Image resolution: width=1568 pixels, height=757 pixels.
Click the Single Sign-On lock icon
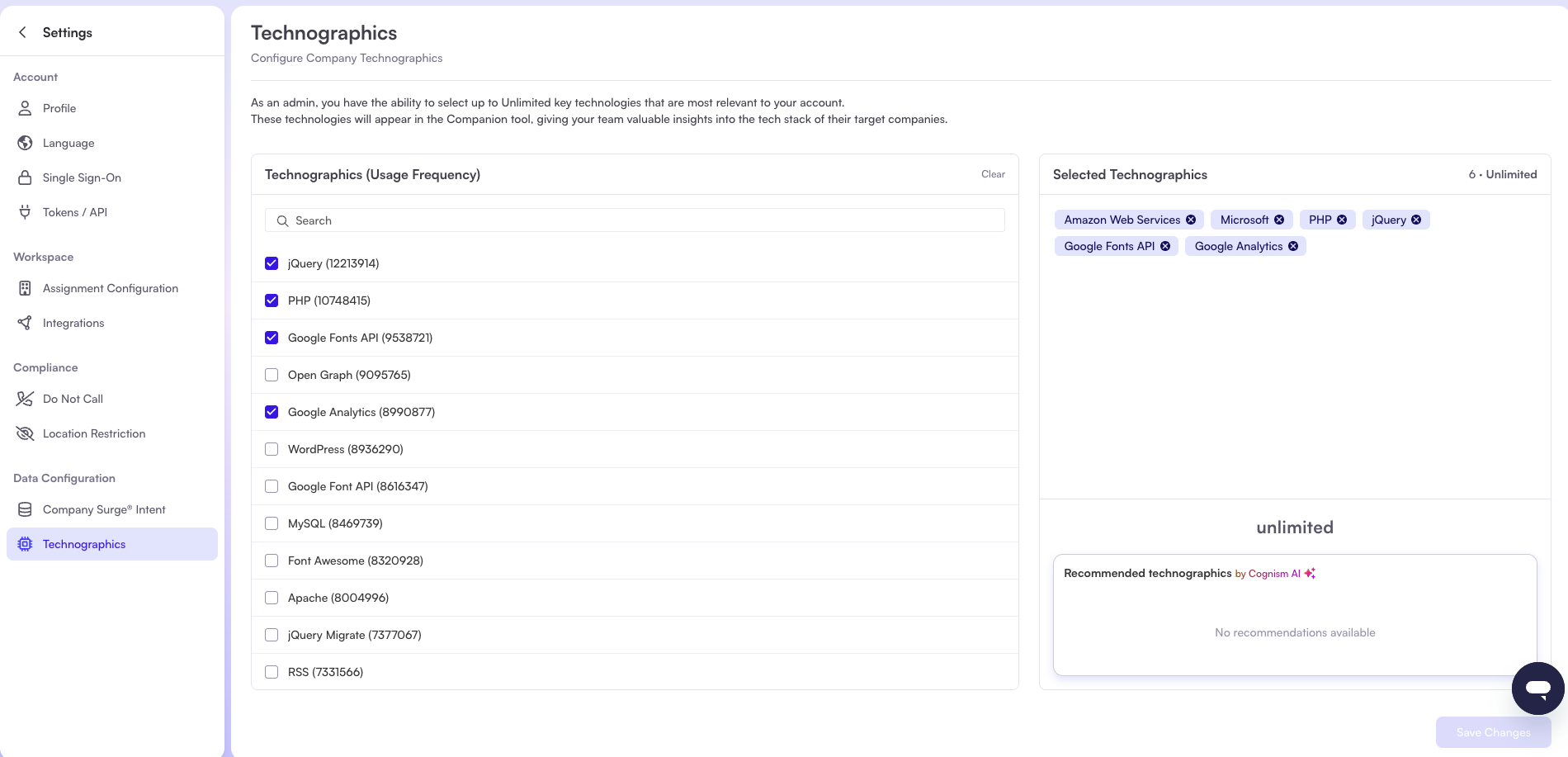[x=25, y=177]
